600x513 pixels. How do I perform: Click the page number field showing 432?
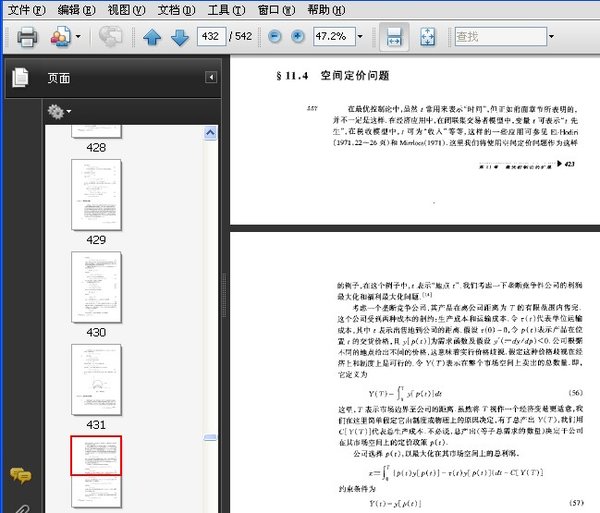pyautogui.click(x=211, y=36)
